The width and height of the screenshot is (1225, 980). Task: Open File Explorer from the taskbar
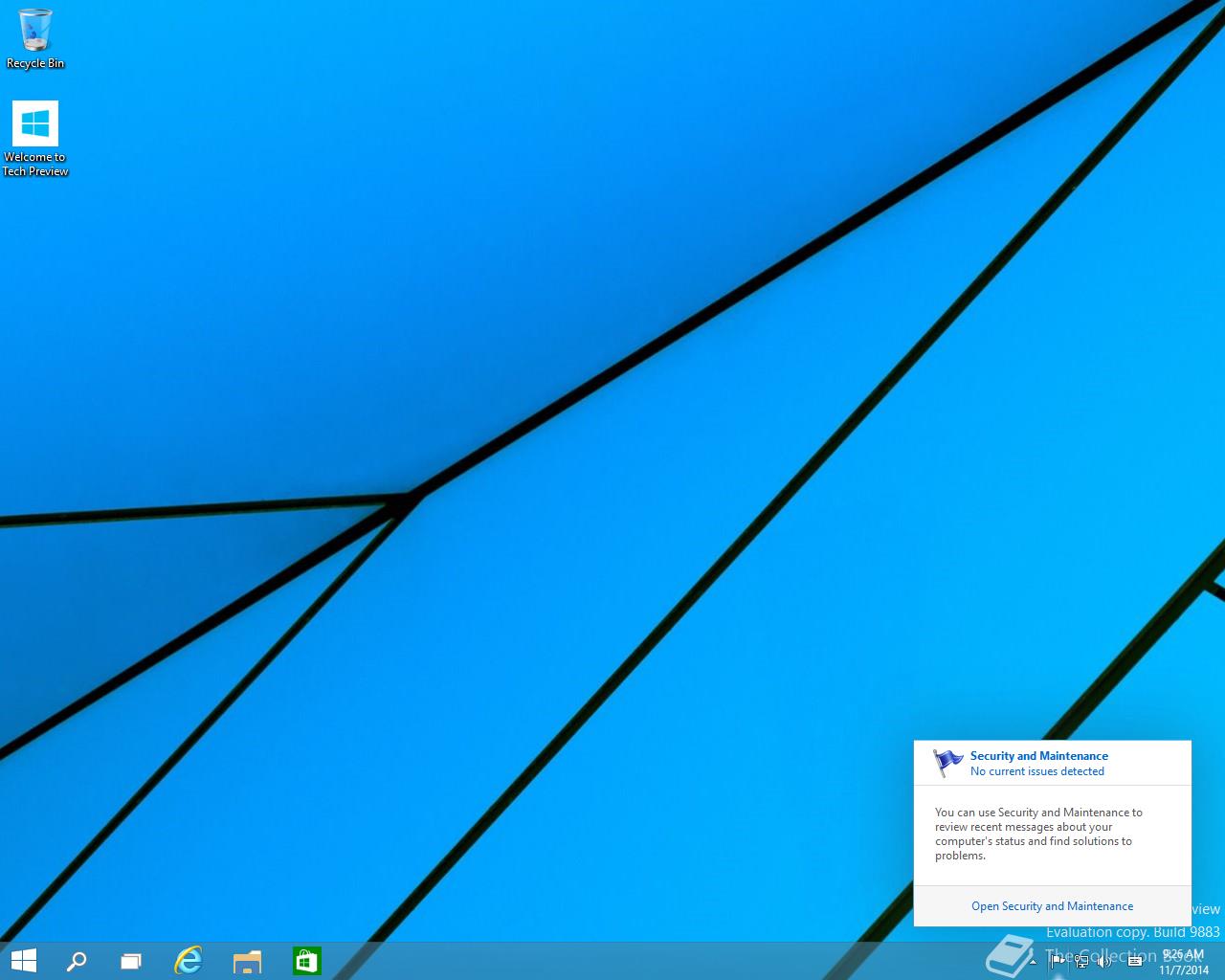coord(247,961)
